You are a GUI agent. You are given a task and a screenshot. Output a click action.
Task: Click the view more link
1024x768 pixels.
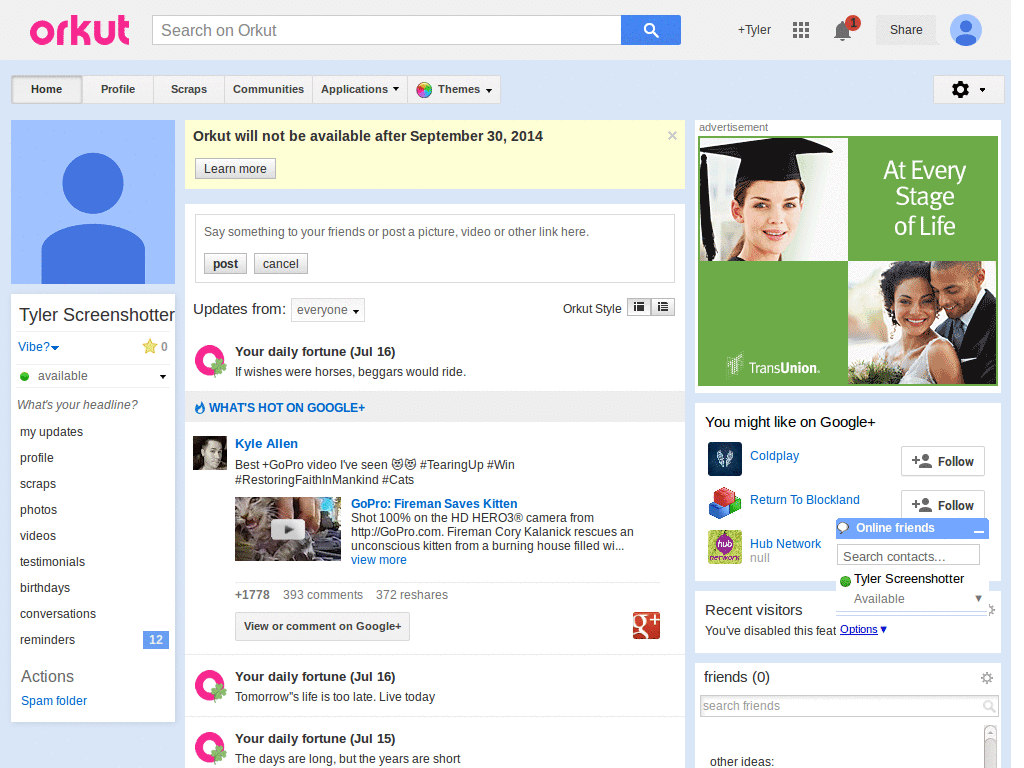(x=379, y=560)
